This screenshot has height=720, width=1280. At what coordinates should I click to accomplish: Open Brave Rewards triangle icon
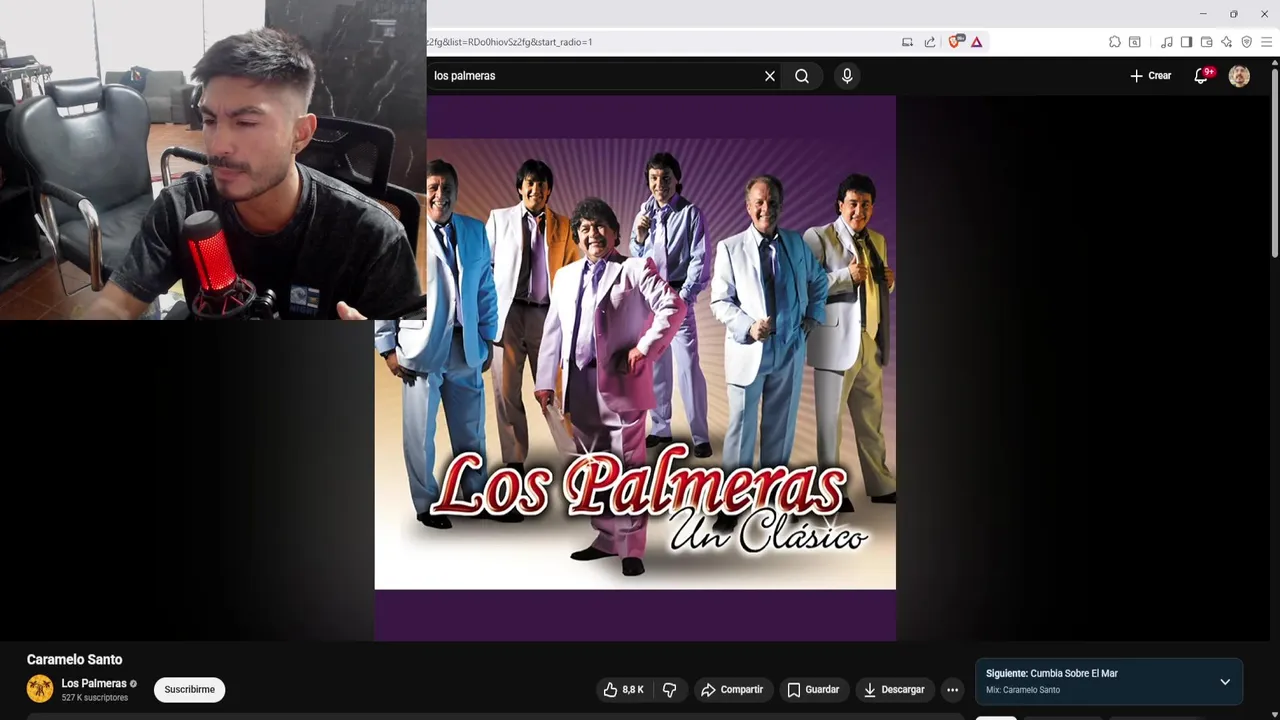point(976,42)
